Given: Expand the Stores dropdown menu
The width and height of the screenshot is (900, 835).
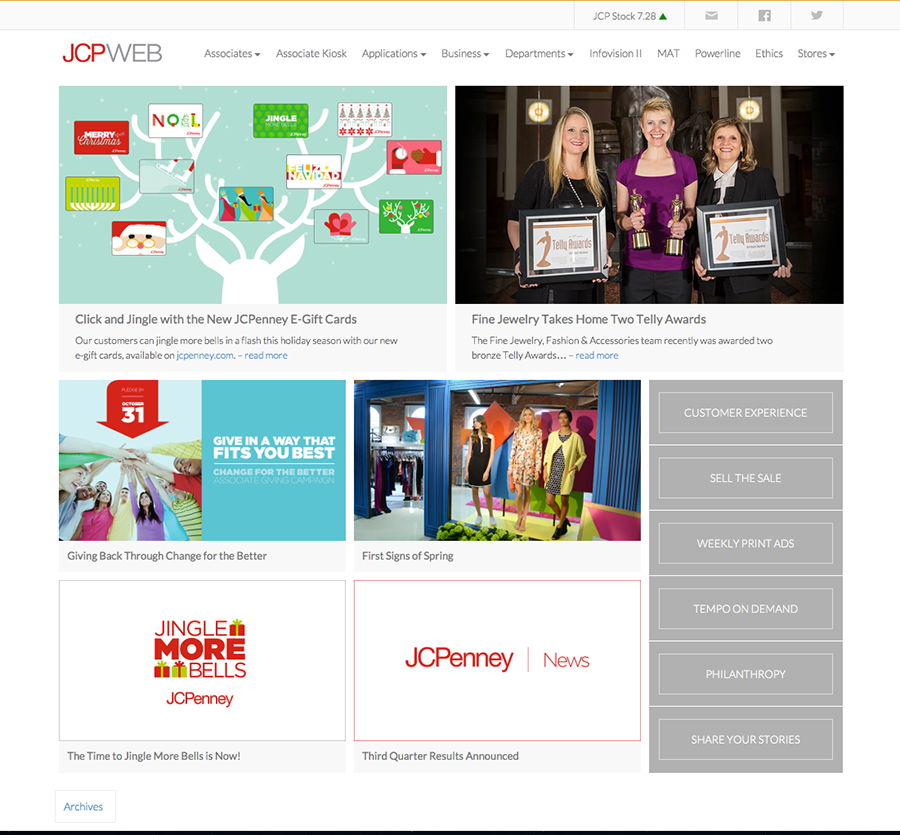Looking at the screenshot, I should pos(816,53).
